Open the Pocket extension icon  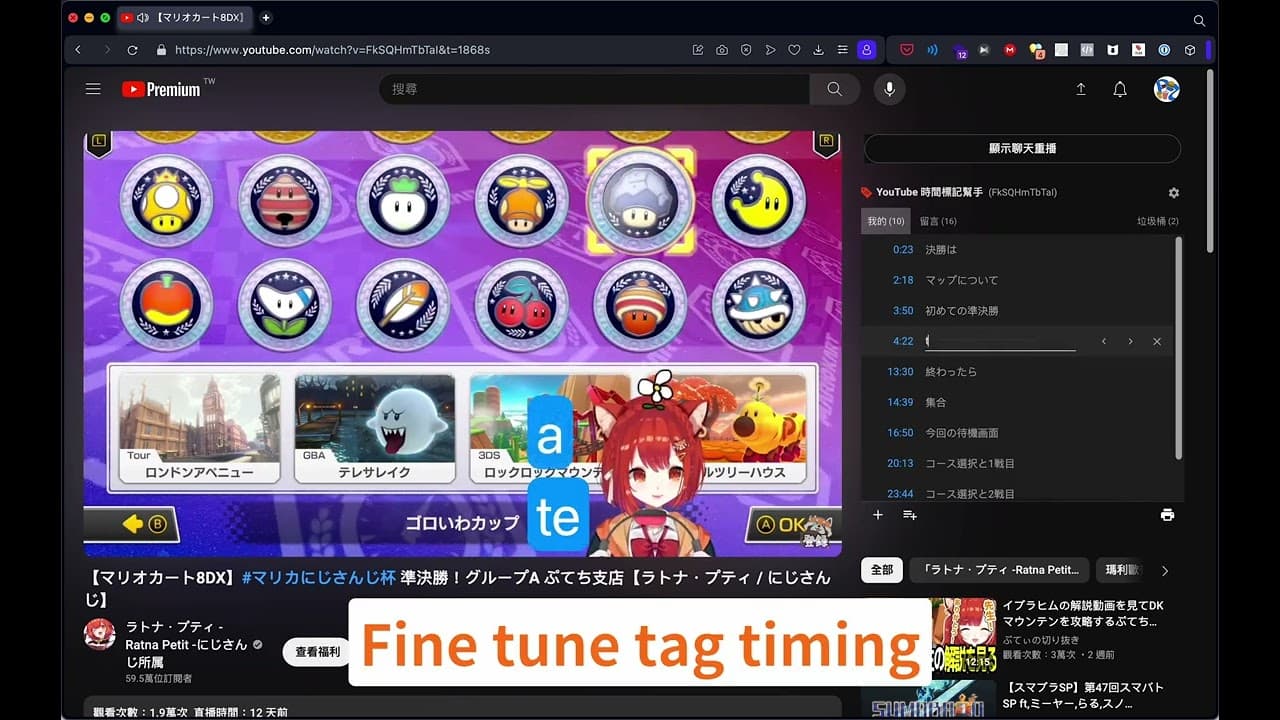(x=907, y=49)
